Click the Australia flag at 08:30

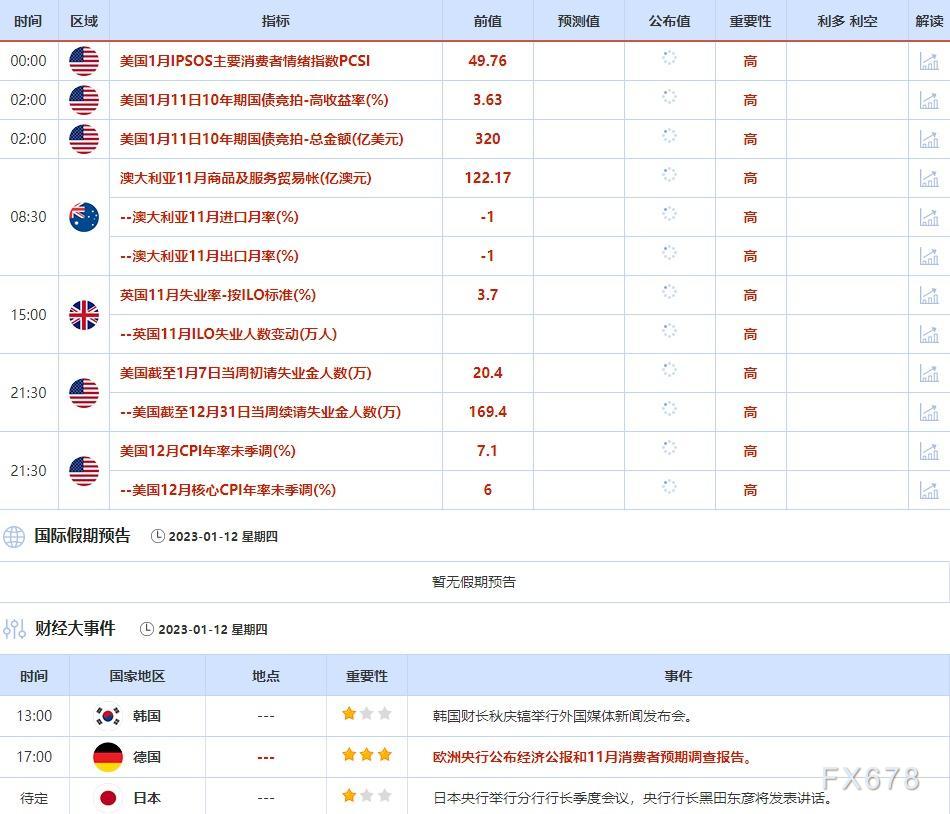point(84,217)
